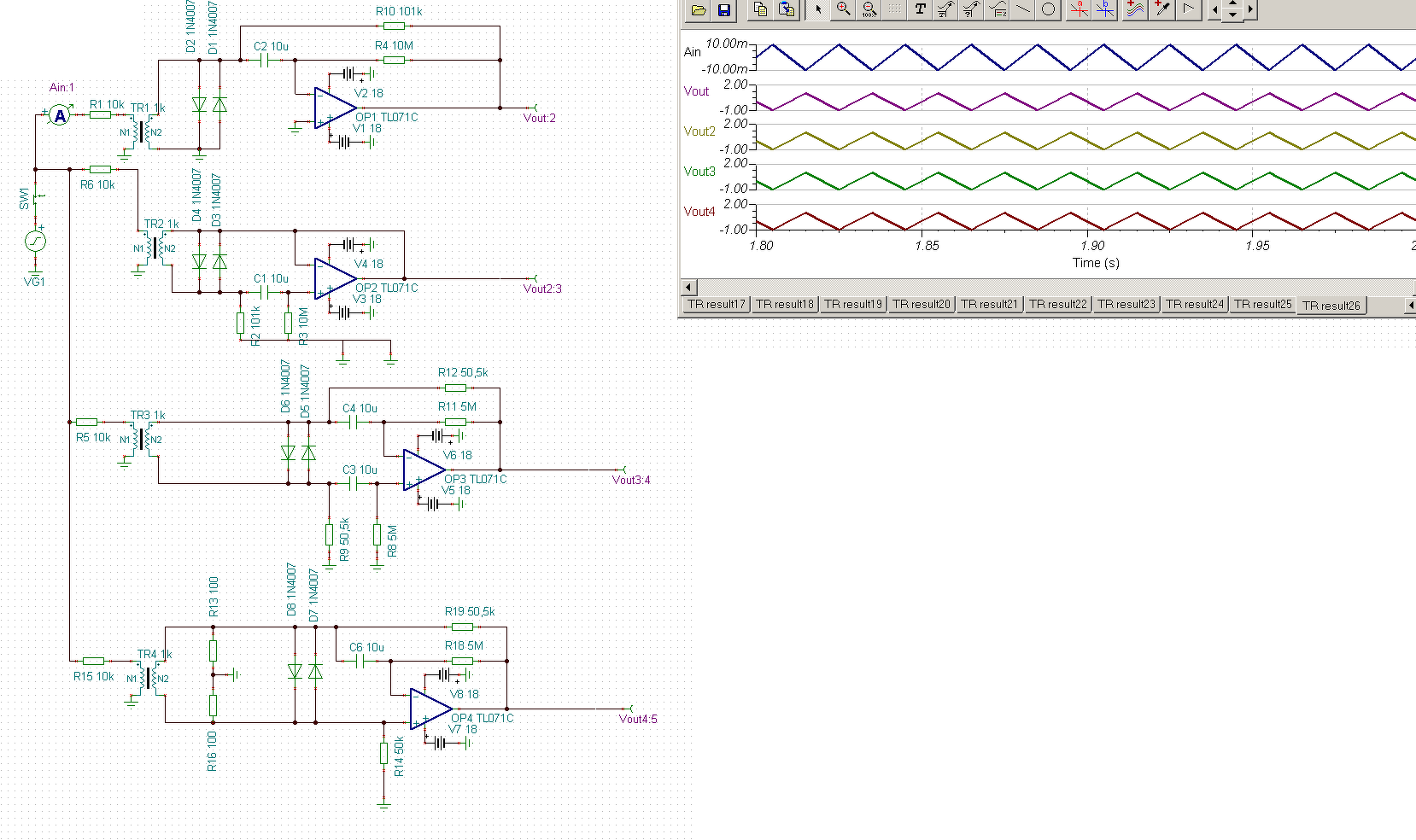1416x840 pixels.
Task: Click the horizontal scrollbar left arrow
Action: click(689, 287)
